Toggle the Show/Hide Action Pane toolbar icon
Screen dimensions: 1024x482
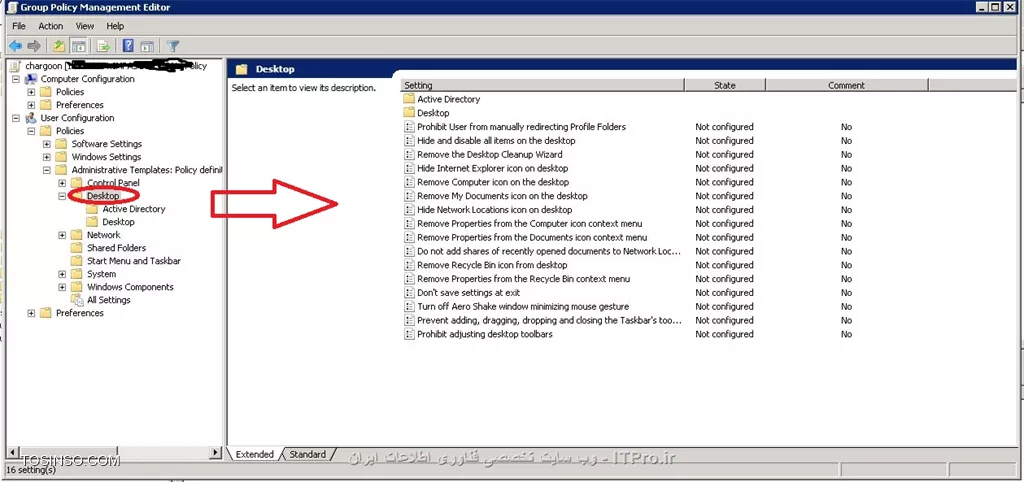(147, 46)
